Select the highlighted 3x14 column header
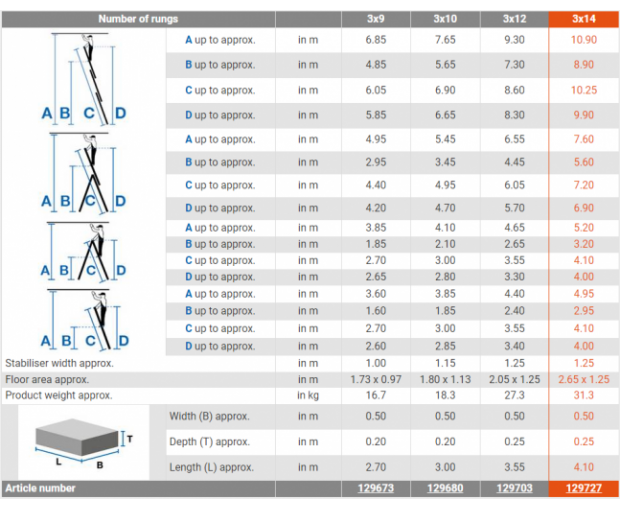This screenshot has height=510, width=620. (584, 19)
